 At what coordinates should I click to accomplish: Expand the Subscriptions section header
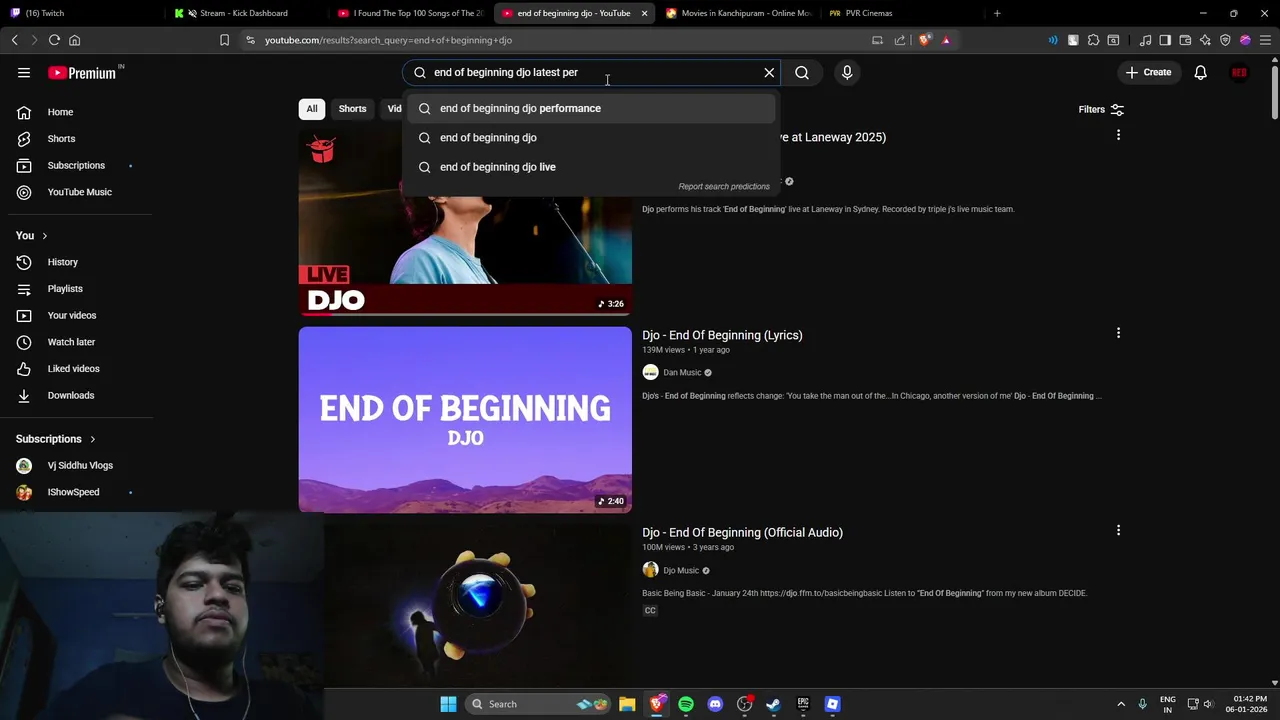tap(56, 439)
